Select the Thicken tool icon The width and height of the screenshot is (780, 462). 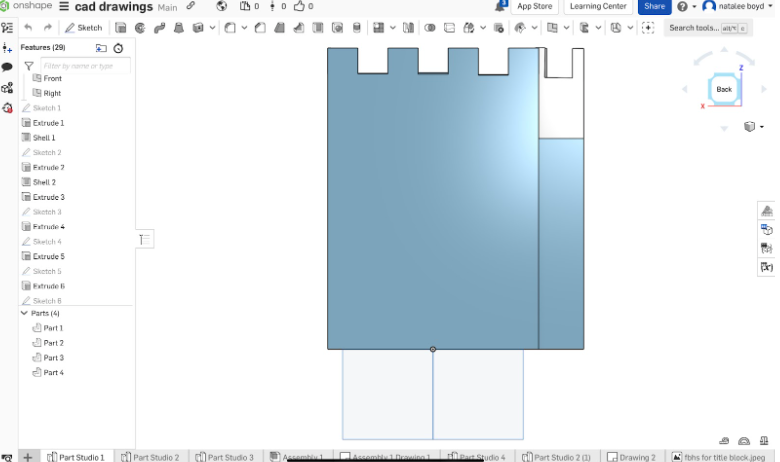198,28
